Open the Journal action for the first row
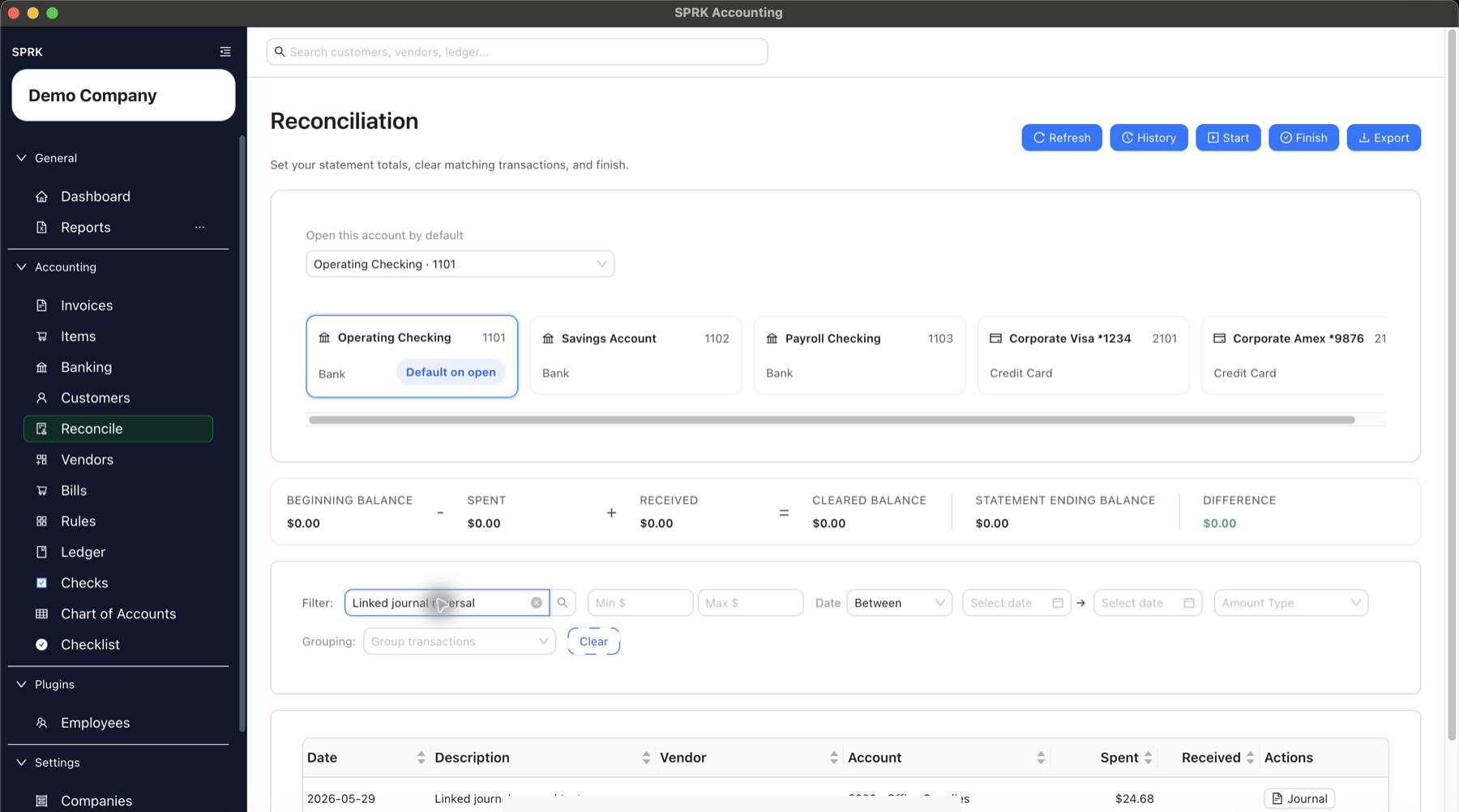The image size is (1459, 812). (x=1299, y=799)
